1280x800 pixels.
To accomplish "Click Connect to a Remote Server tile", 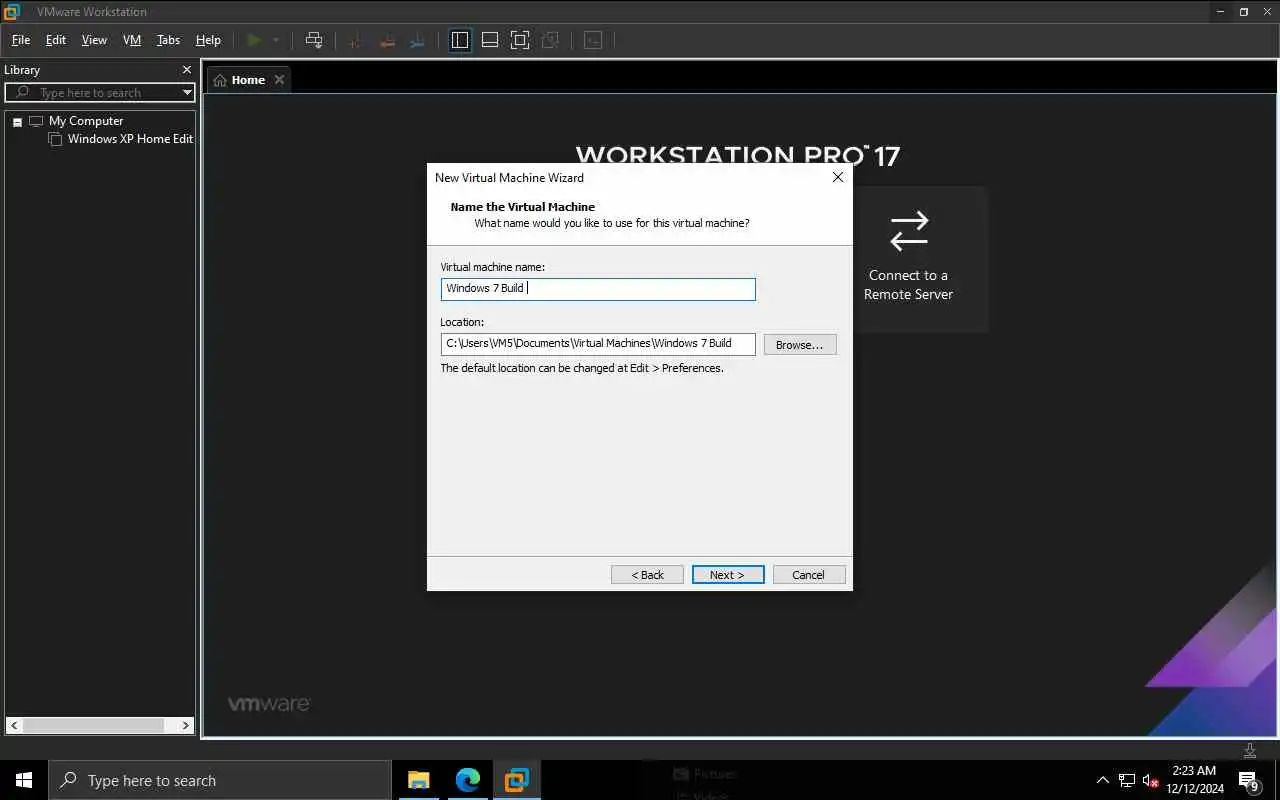I will (x=908, y=259).
